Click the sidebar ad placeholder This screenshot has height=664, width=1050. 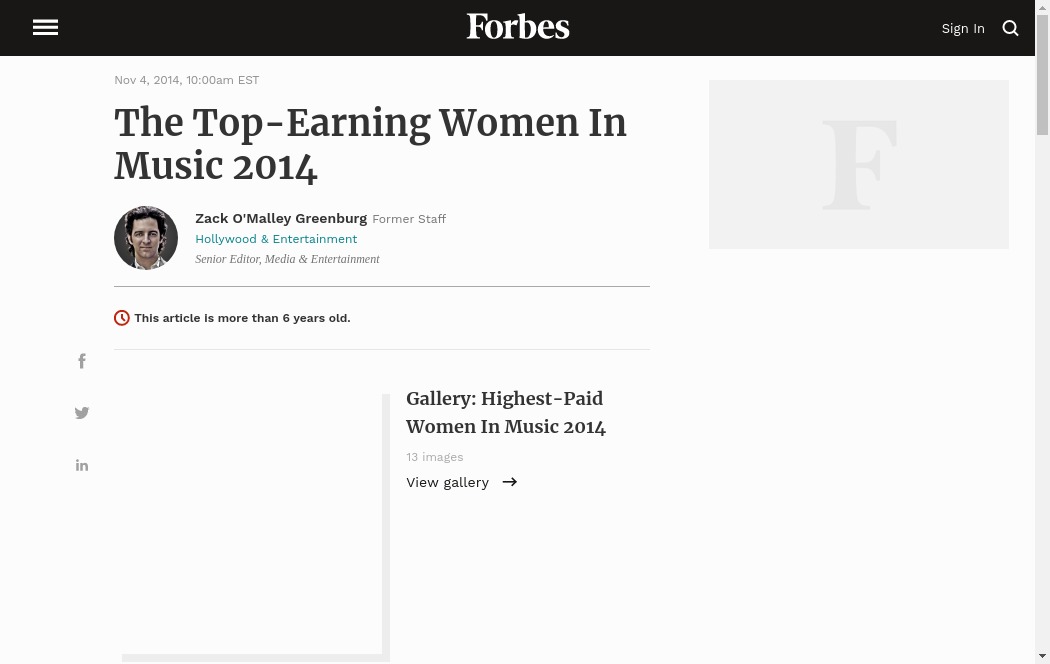click(858, 164)
